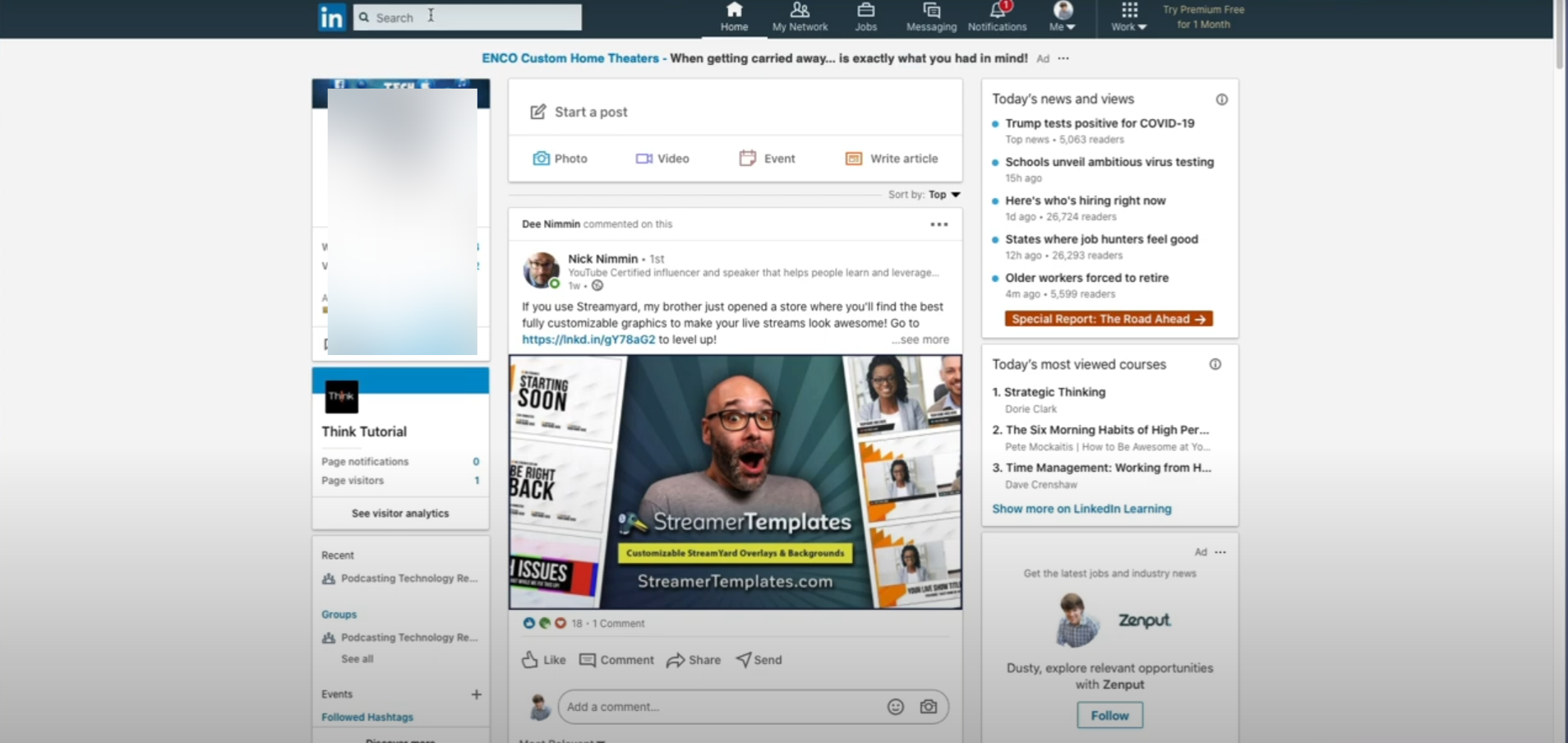Screen dimensions: 1568x743
Task: Open recent Podcasting Technology Re... group
Action: point(400,579)
